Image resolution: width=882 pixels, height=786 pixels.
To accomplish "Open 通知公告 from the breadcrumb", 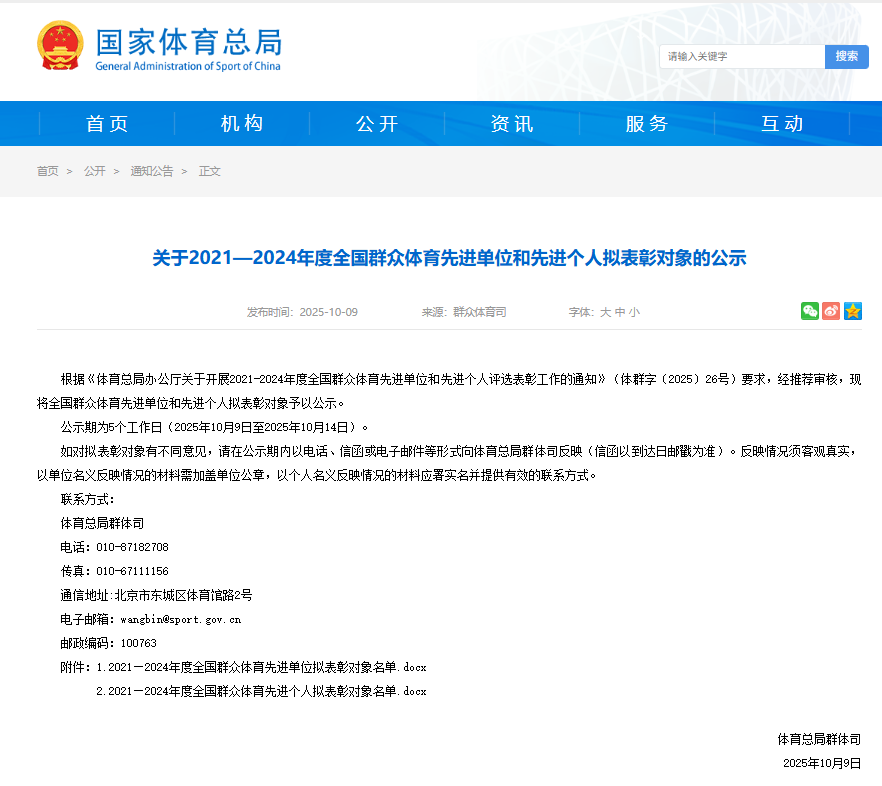I will click(151, 171).
